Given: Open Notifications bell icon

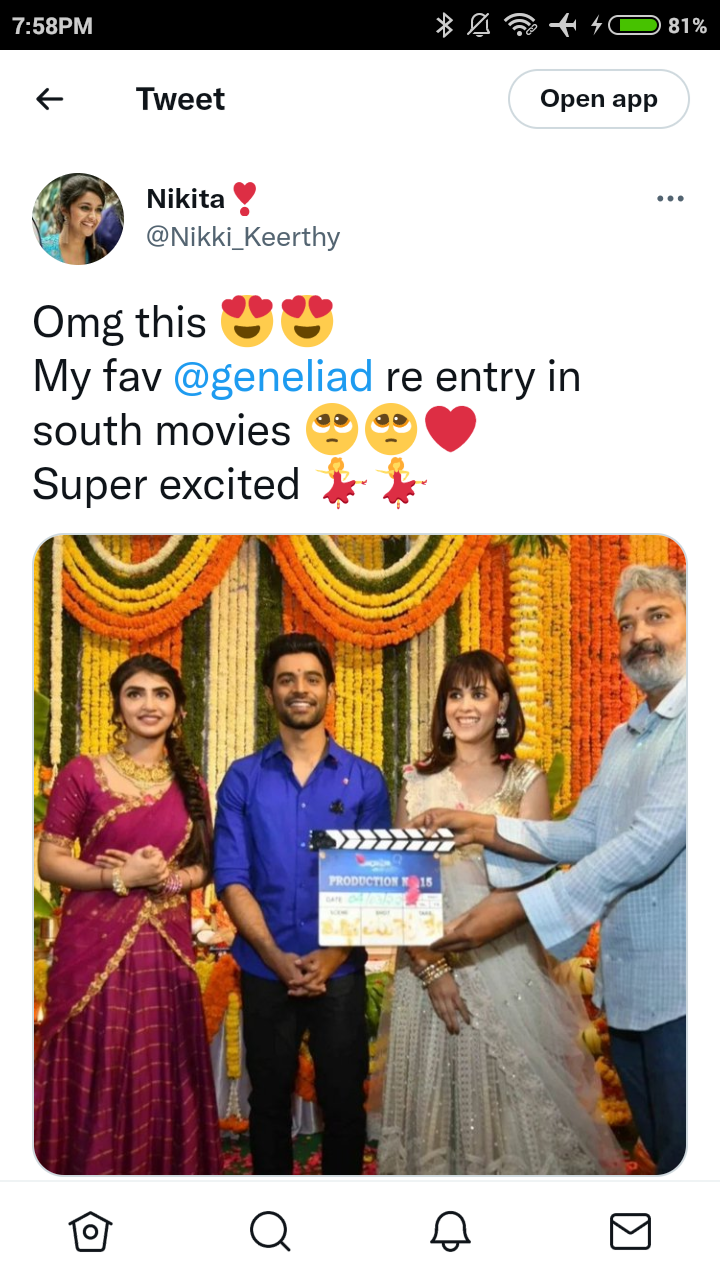Looking at the screenshot, I should coord(450,1231).
